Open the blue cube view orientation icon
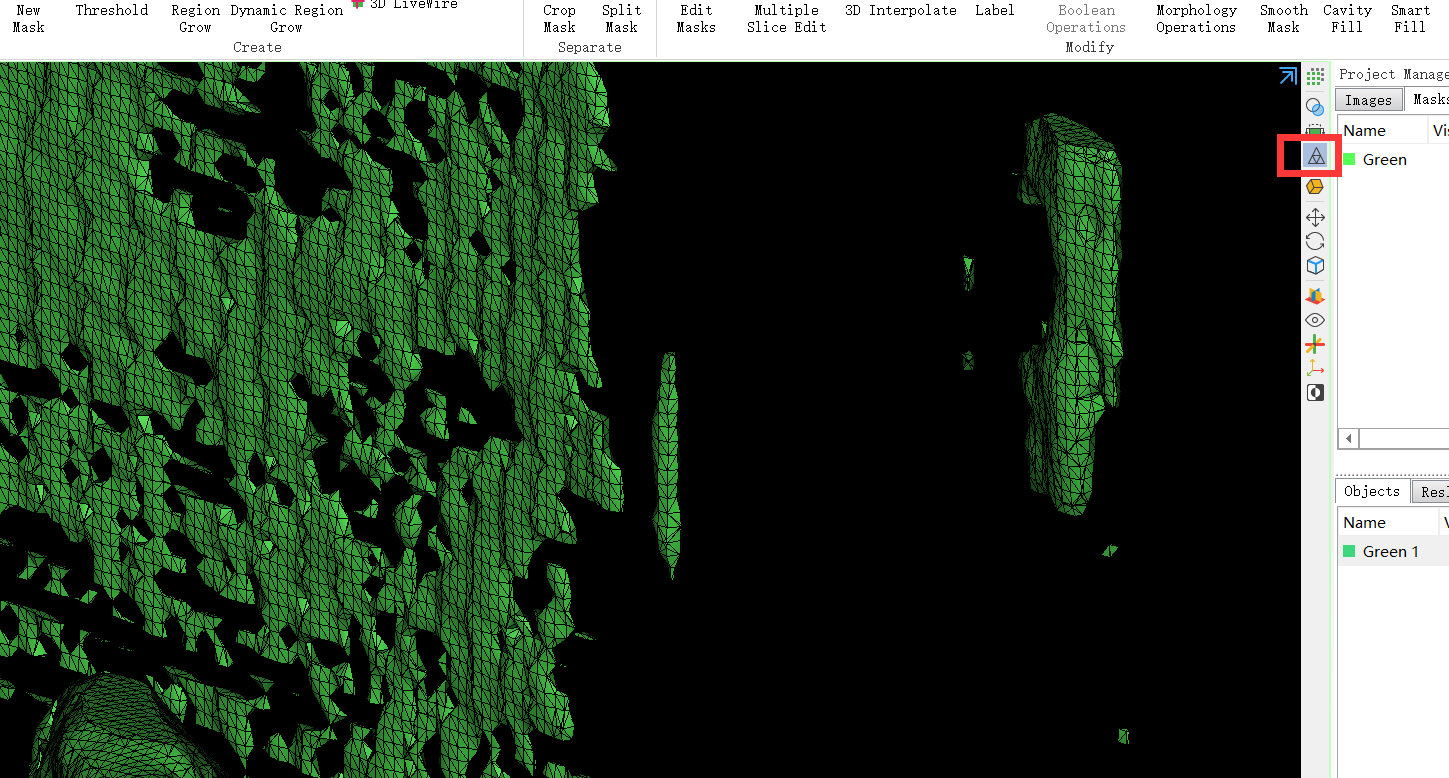The height and width of the screenshot is (778, 1449). 1316,266
